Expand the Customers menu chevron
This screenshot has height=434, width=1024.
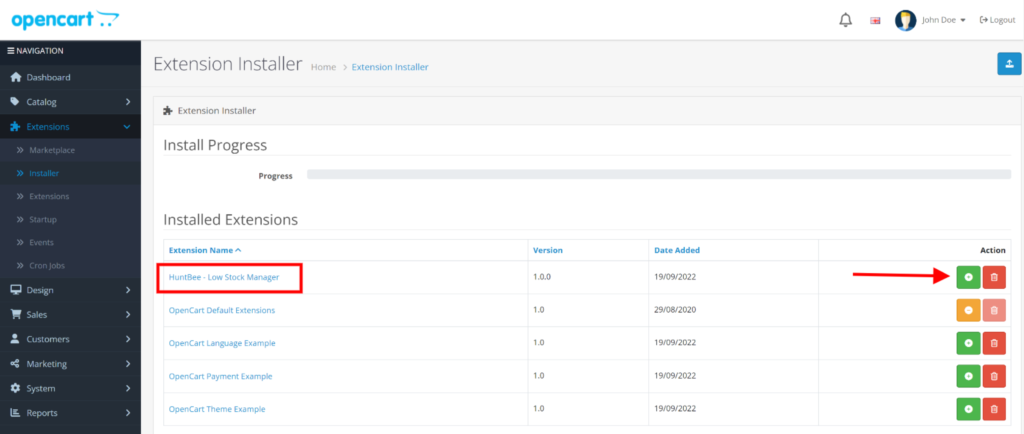pyautogui.click(x=128, y=339)
